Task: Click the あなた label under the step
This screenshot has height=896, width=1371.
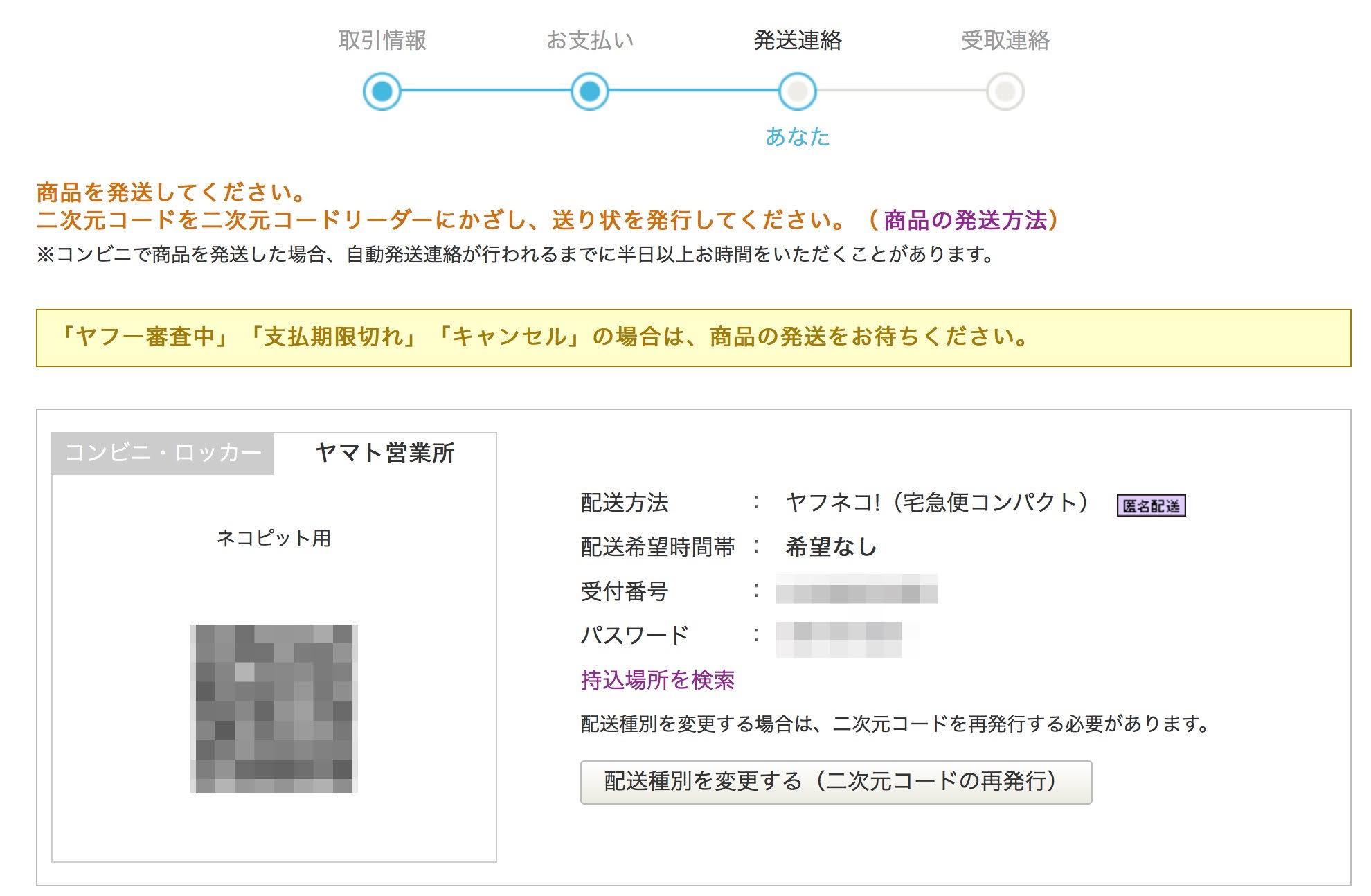Action: tap(798, 136)
